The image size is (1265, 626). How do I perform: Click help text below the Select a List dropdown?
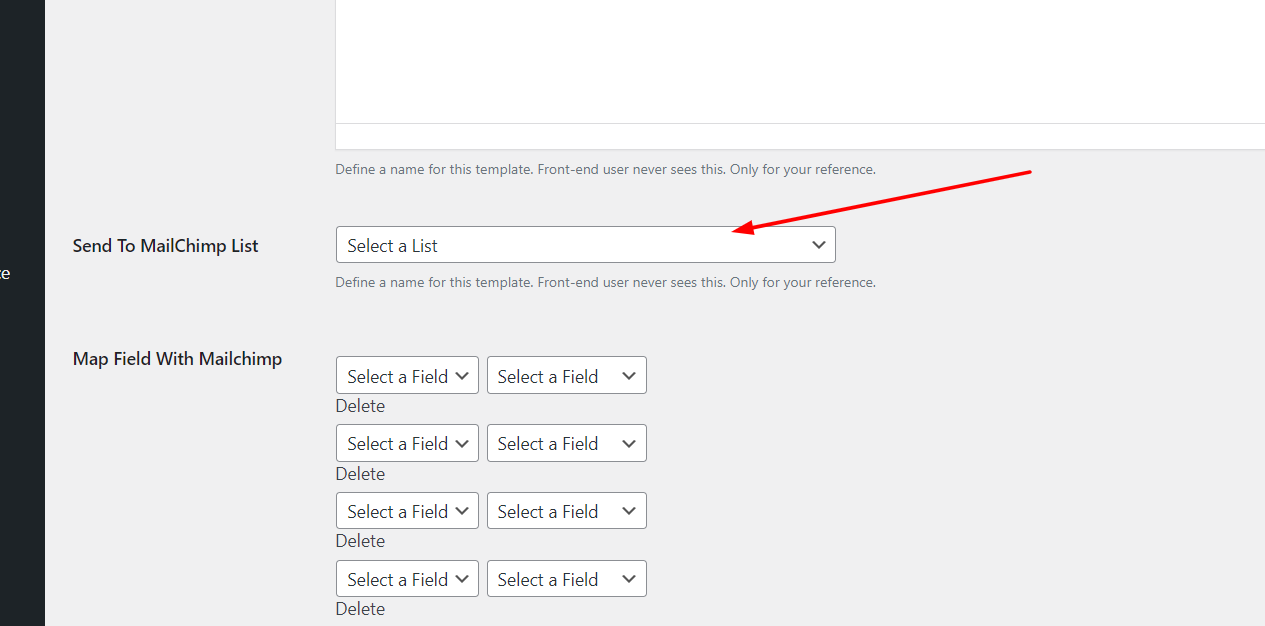coord(605,283)
